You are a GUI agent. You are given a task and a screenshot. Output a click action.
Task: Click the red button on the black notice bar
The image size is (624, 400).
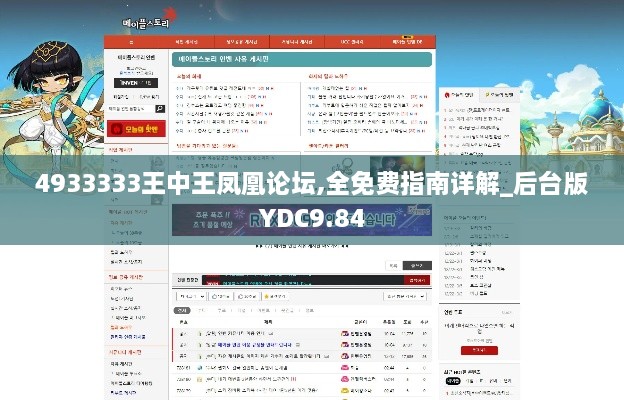click(x=417, y=280)
